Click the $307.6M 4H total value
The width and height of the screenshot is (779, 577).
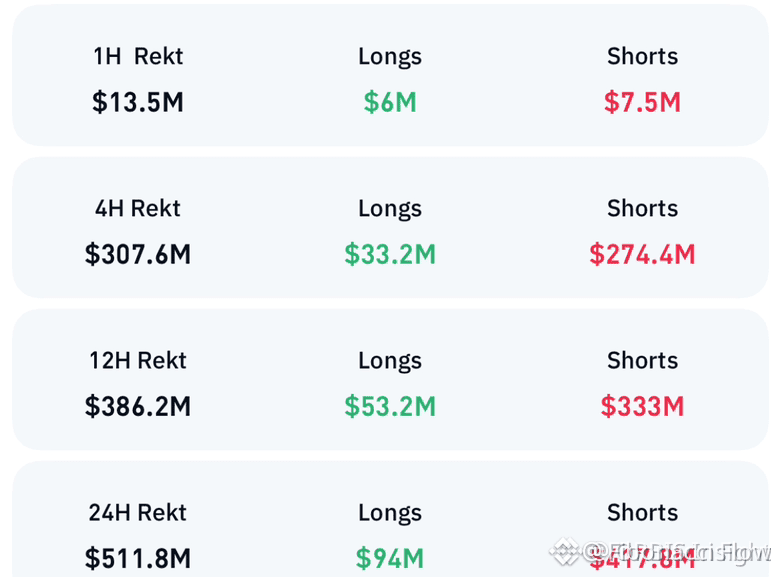click(138, 254)
